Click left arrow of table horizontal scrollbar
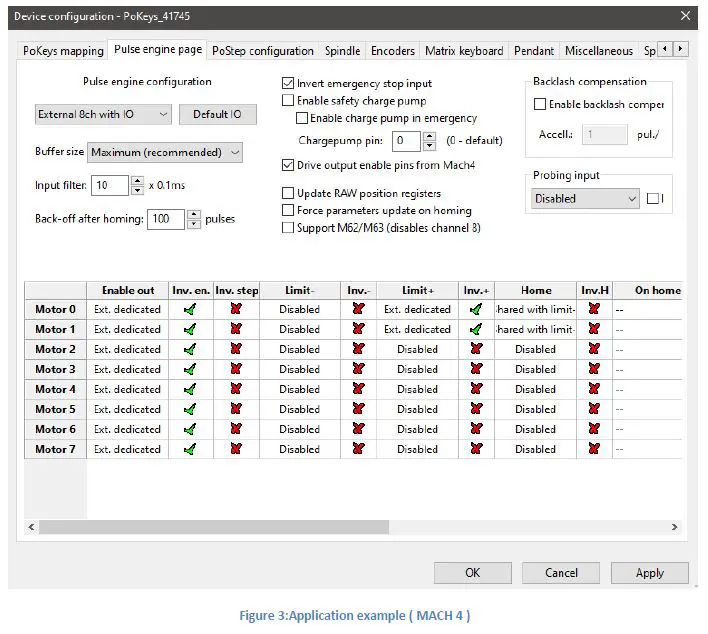This screenshot has width=708, height=634. (31, 527)
